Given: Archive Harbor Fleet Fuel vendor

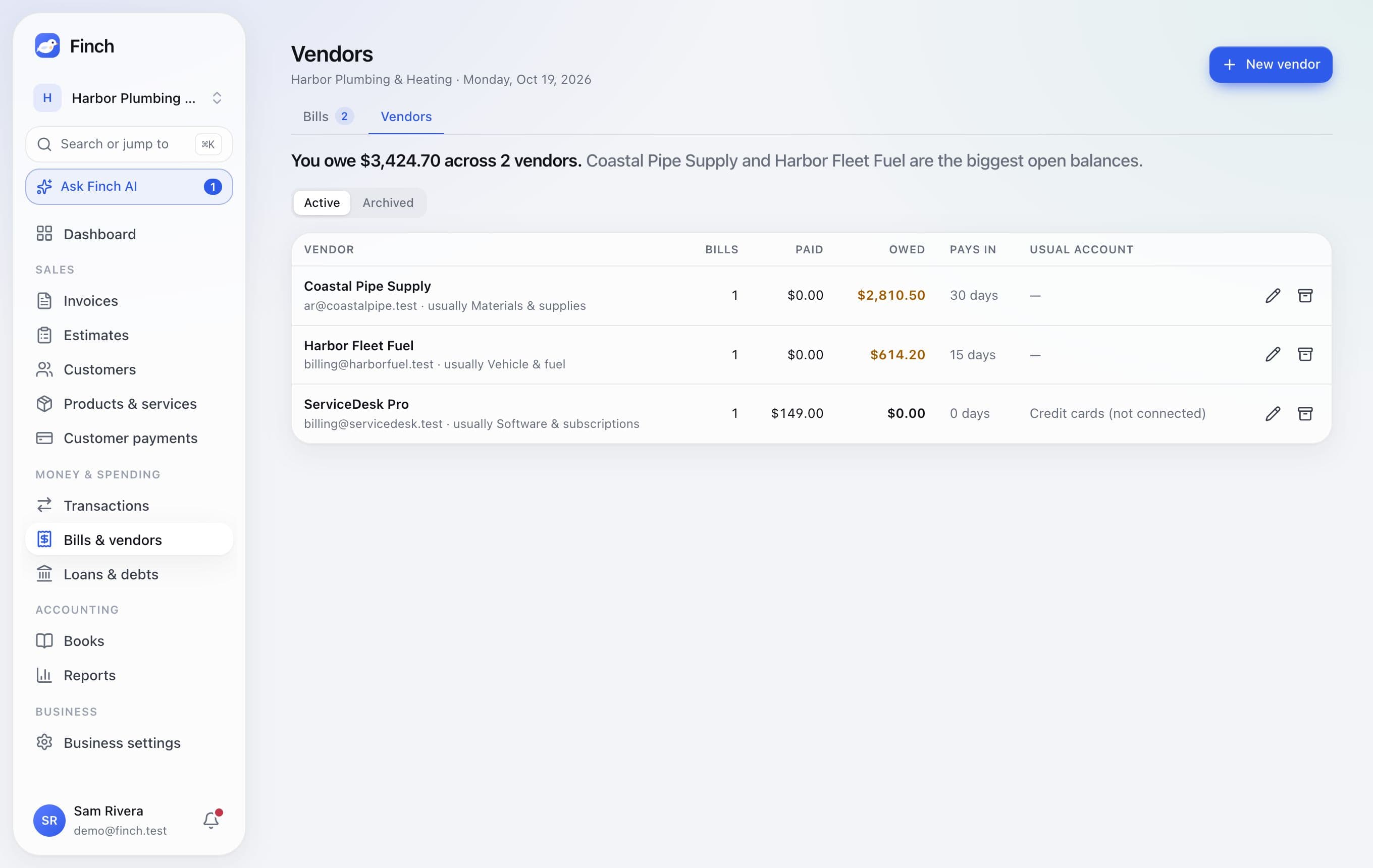Looking at the screenshot, I should [1305, 354].
